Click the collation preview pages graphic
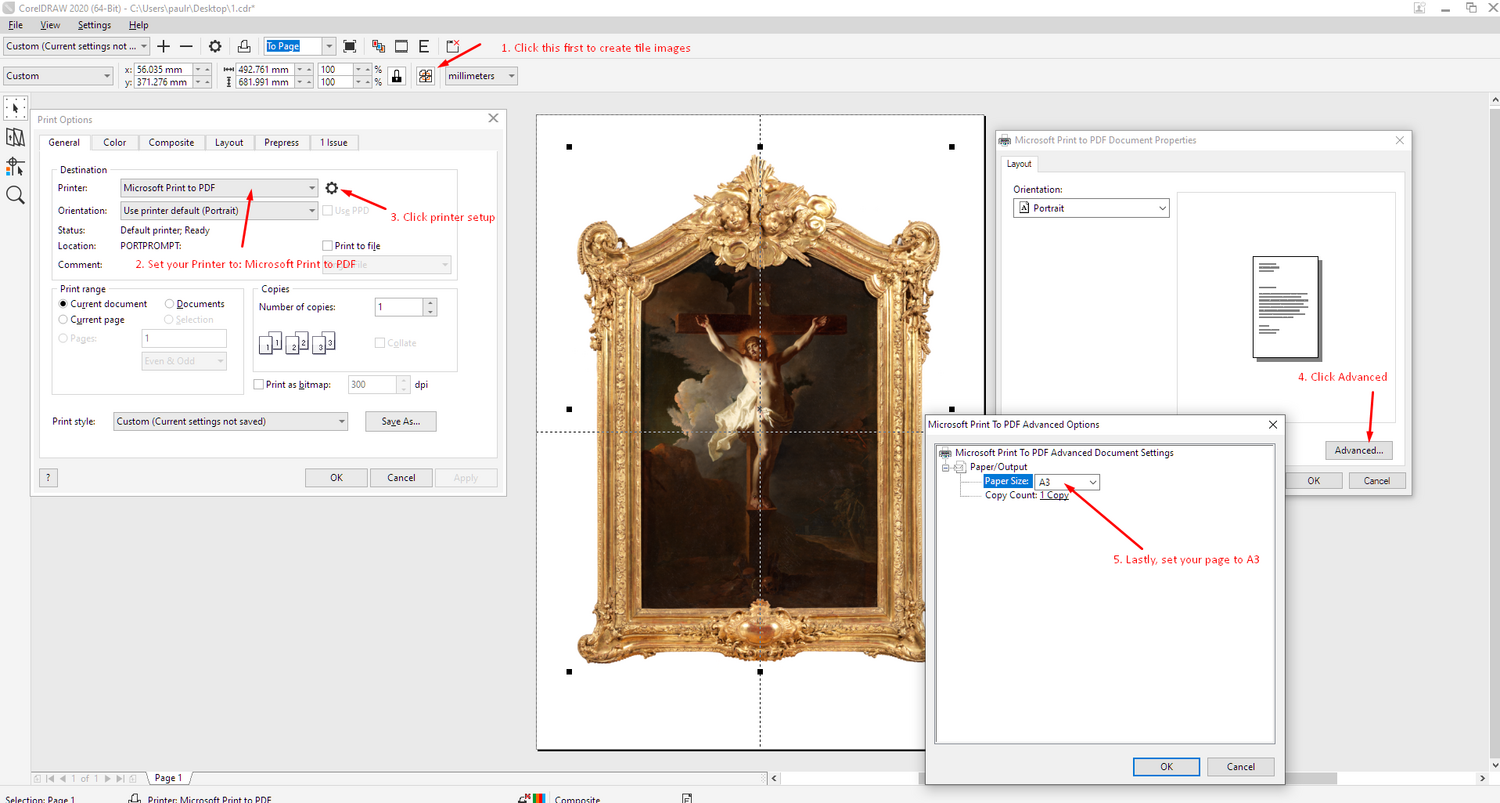The width and height of the screenshot is (1500, 803). [297, 343]
